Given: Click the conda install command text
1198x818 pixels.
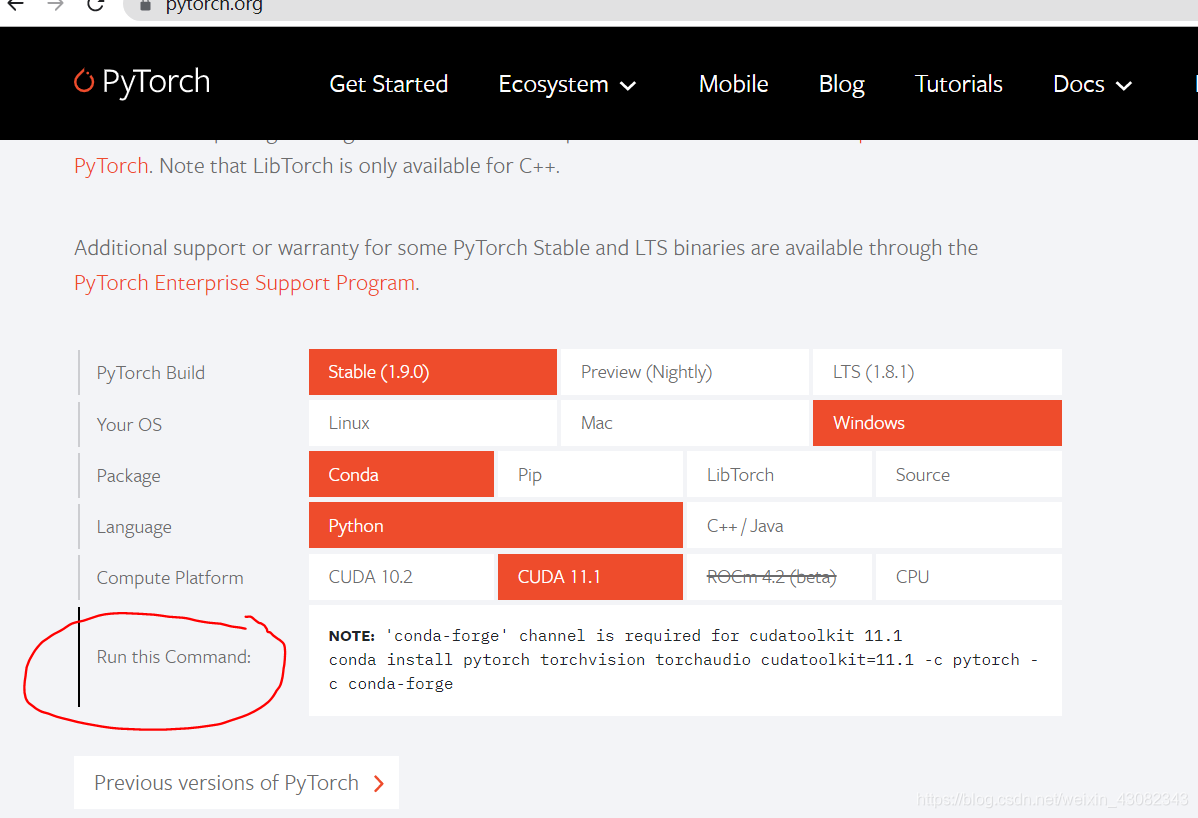Looking at the screenshot, I should [x=683, y=671].
